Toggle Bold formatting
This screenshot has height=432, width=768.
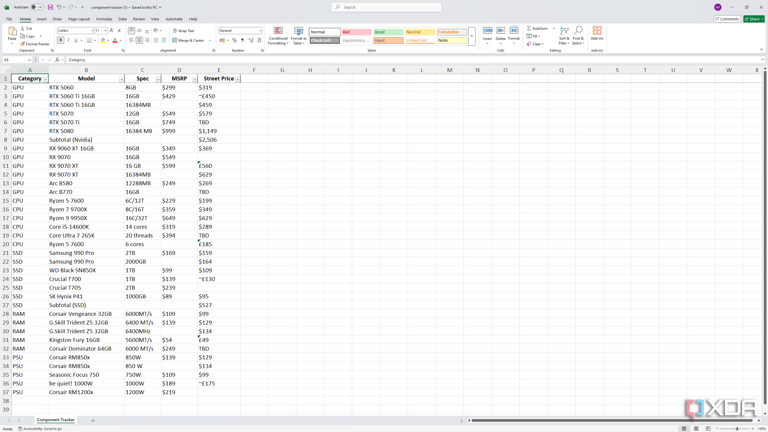61,40
